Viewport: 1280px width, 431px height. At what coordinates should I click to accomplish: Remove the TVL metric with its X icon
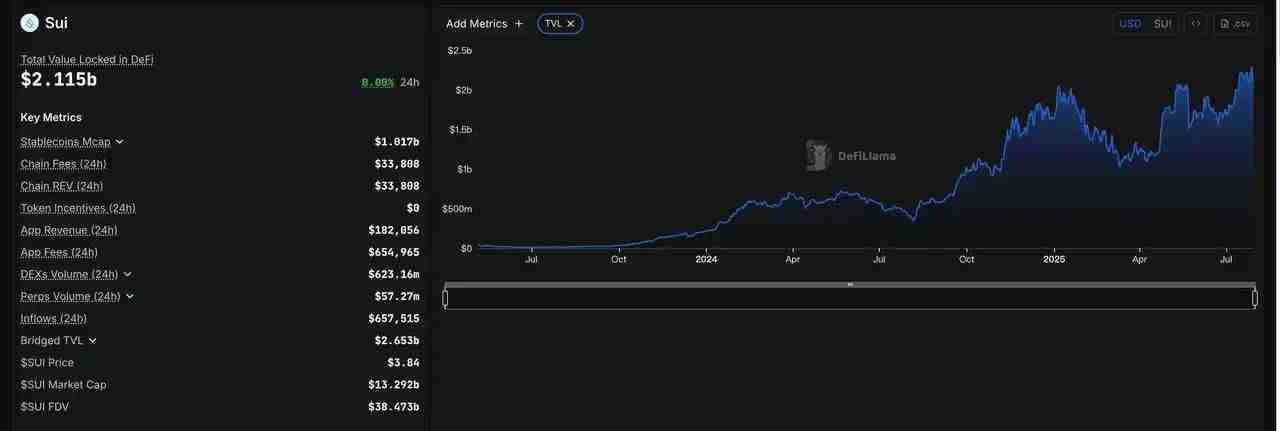coord(571,24)
